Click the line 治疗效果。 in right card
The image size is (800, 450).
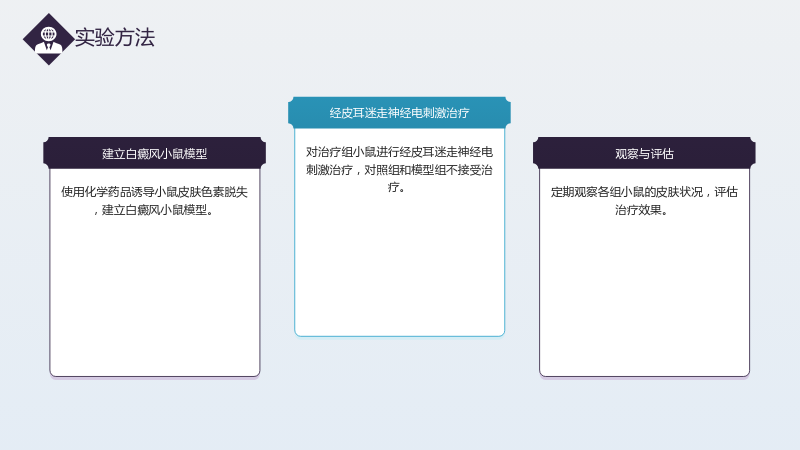641,210
